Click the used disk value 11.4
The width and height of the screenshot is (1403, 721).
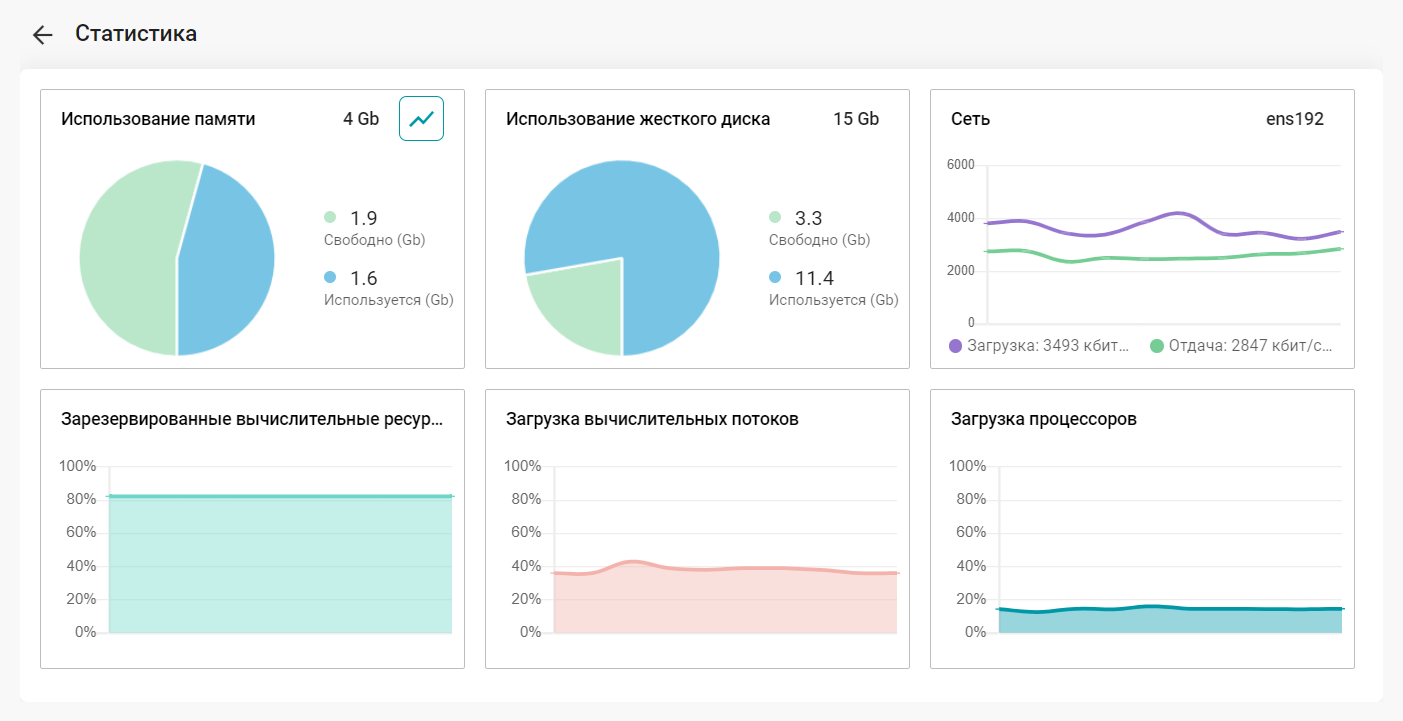pos(813,278)
